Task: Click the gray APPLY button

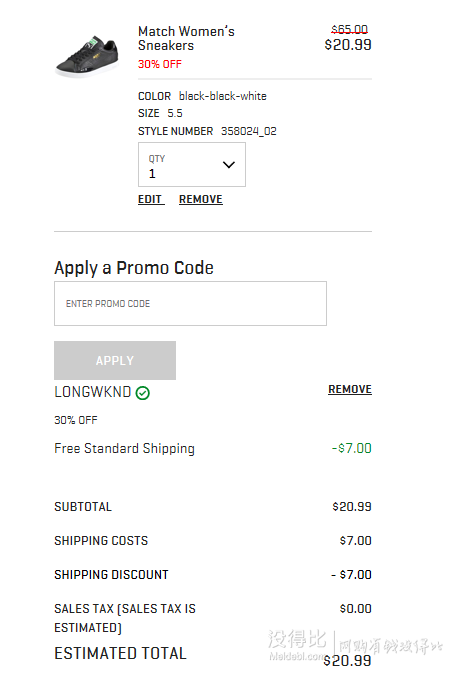Action: 115,360
